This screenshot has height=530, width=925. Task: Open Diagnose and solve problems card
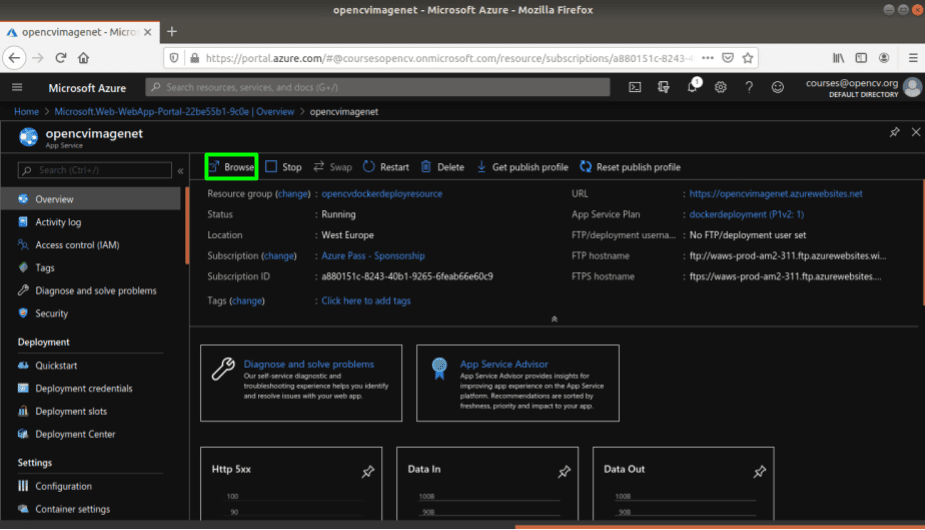pos(301,383)
